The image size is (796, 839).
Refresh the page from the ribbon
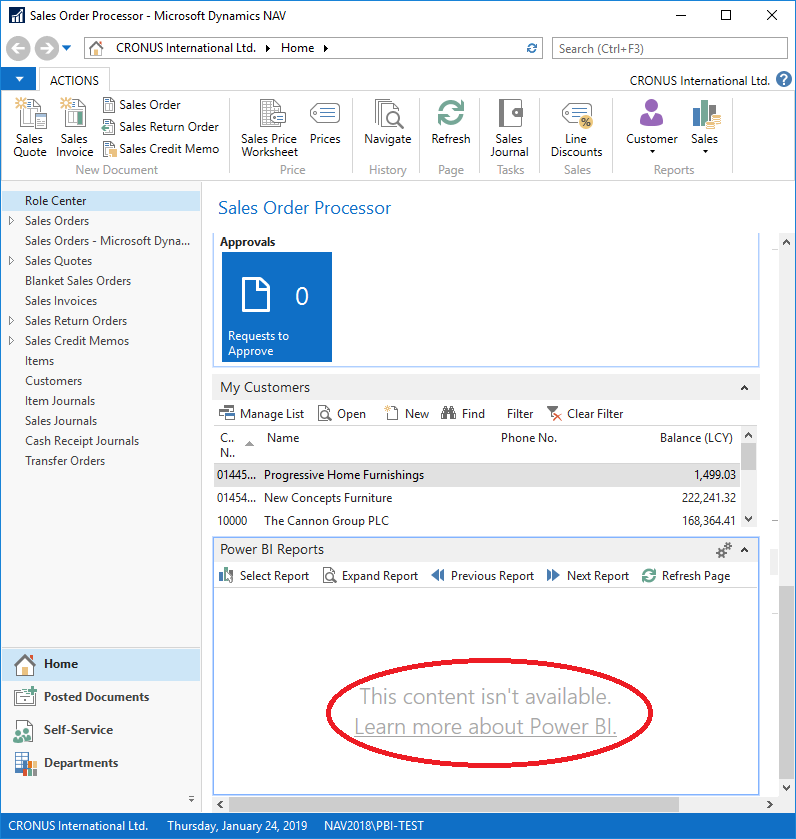[x=450, y=122]
